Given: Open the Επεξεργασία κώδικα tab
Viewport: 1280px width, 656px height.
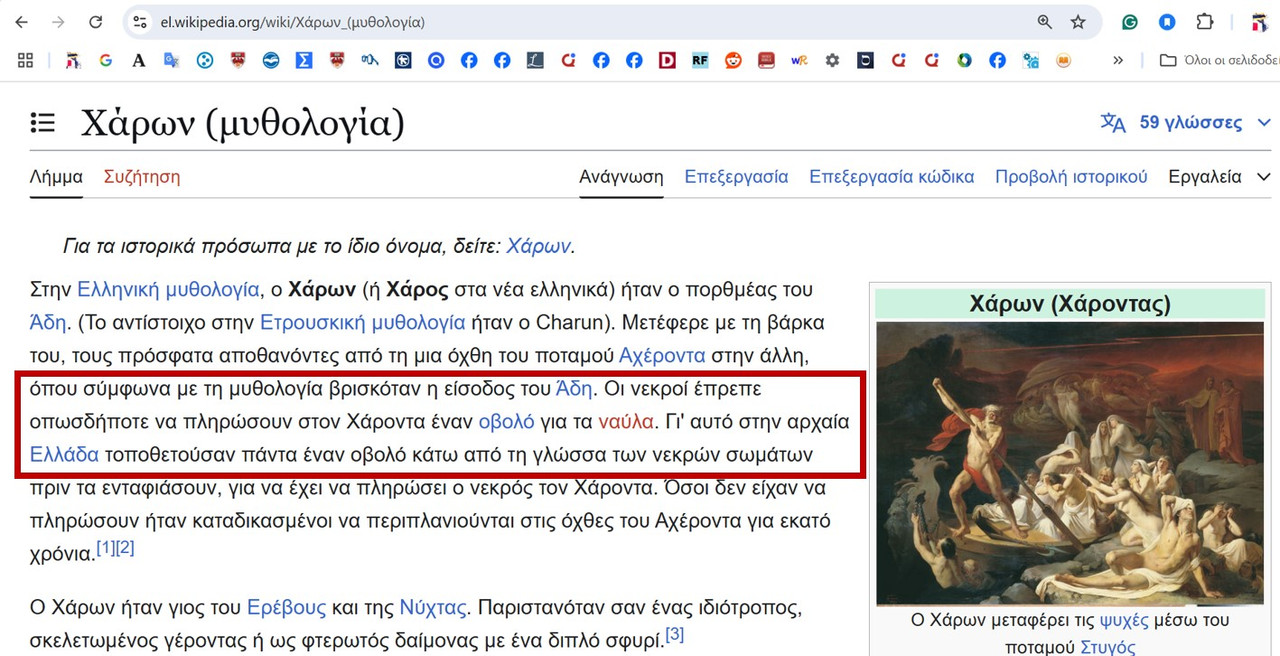Looking at the screenshot, I should pyautogui.click(x=891, y=177).
